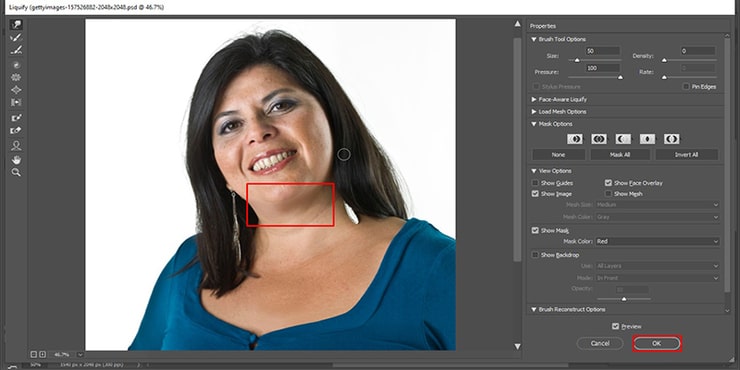Screen dimensions: 740x370
Task: Click the Properties panel title
Action: 543,26
